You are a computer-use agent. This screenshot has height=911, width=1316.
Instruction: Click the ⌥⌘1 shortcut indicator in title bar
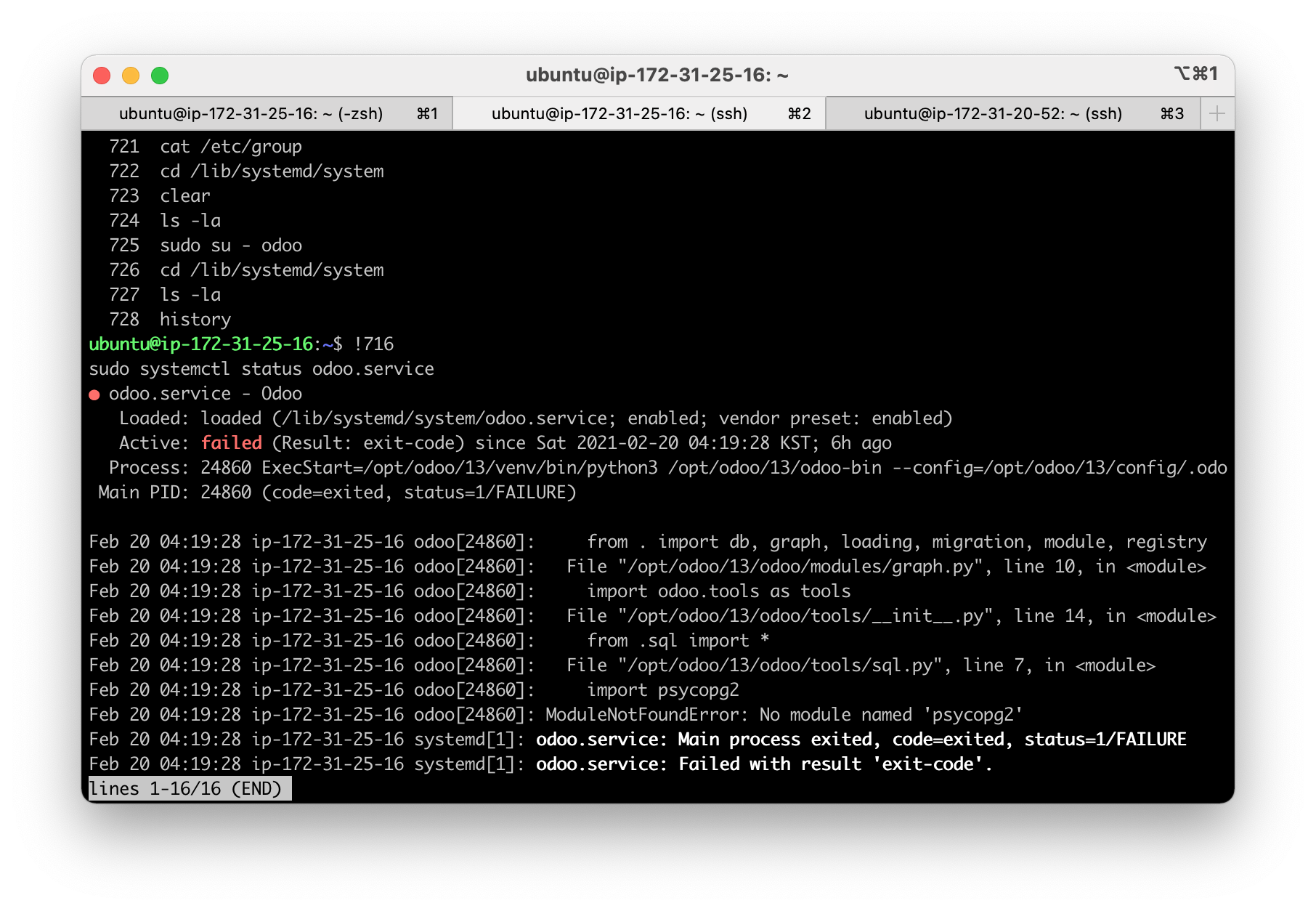click(1195, 73)
